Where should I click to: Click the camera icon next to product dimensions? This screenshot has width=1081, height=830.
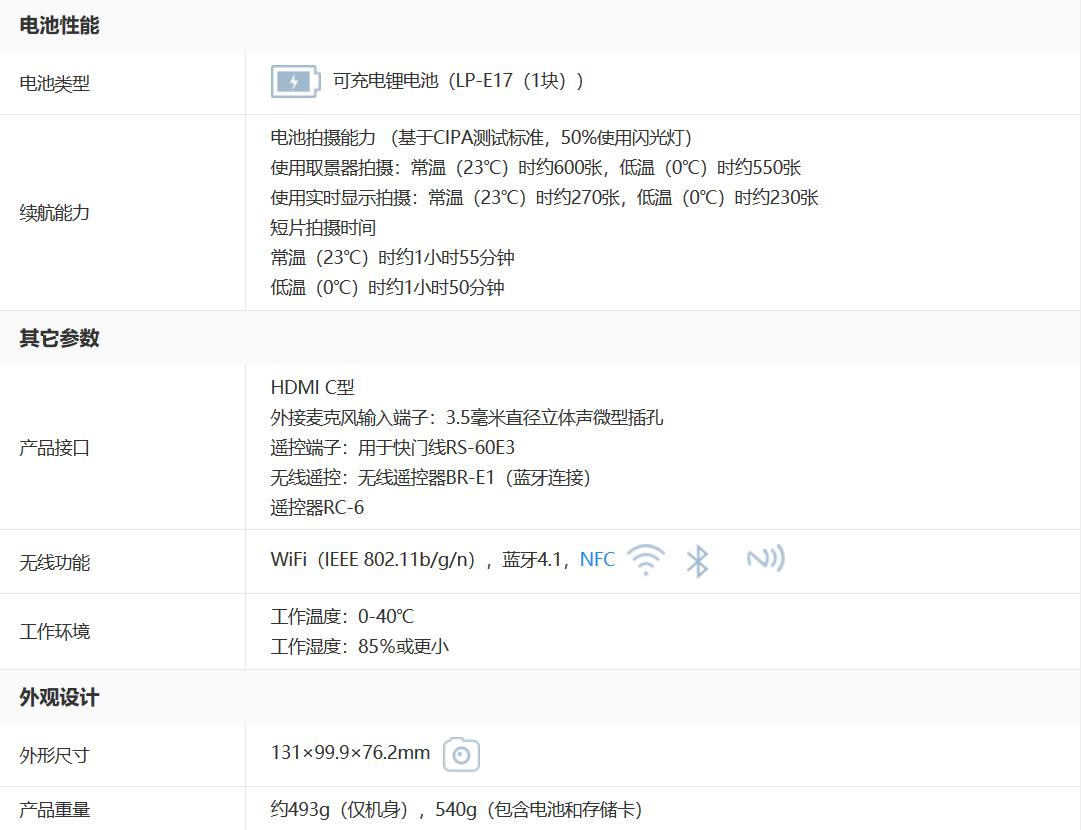click(x=462, y=754)
